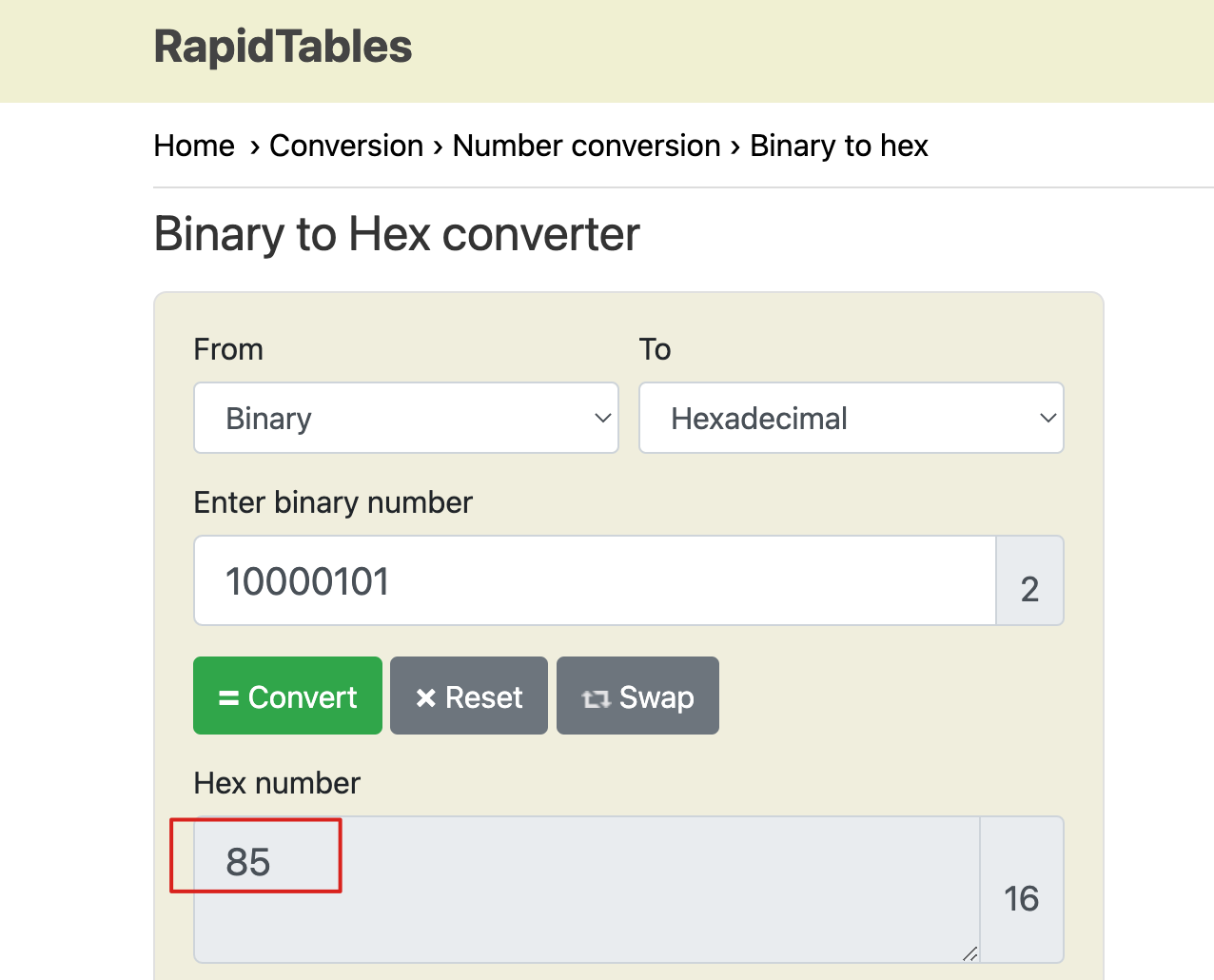Click the Swap button
Viewport: 1214px width, 980px height.
coord(637,696)
